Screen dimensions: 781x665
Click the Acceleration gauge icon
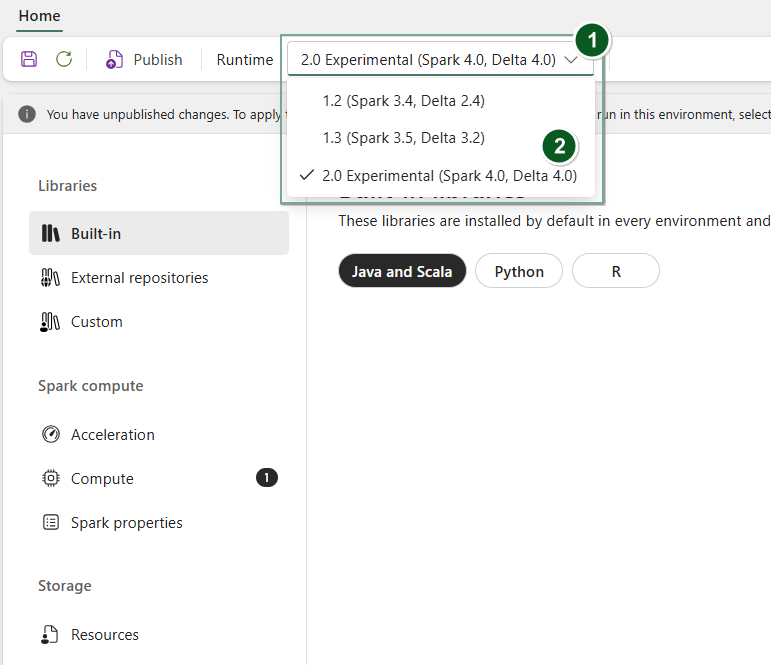tap(51, 435)
